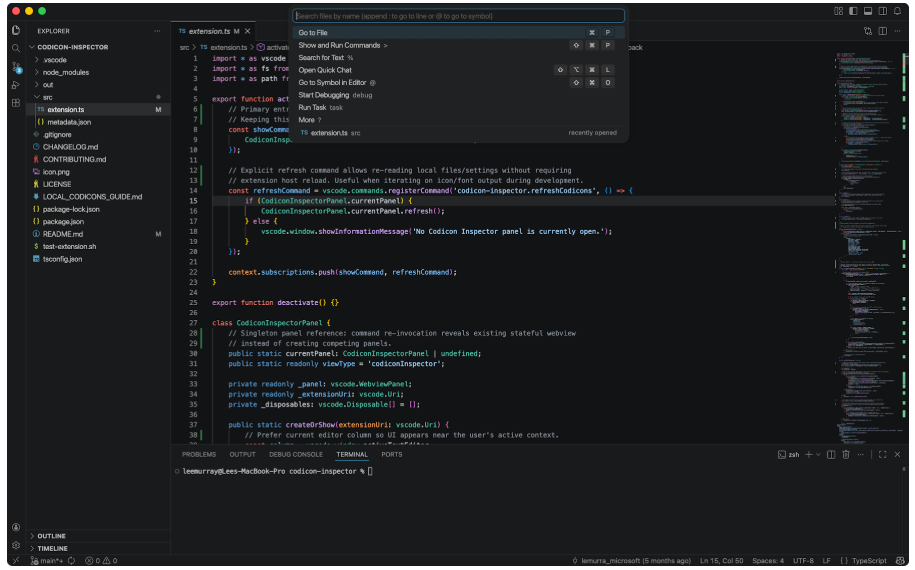
Task: Open the terminal launch profile dropdown
Action: pos(818,454)
